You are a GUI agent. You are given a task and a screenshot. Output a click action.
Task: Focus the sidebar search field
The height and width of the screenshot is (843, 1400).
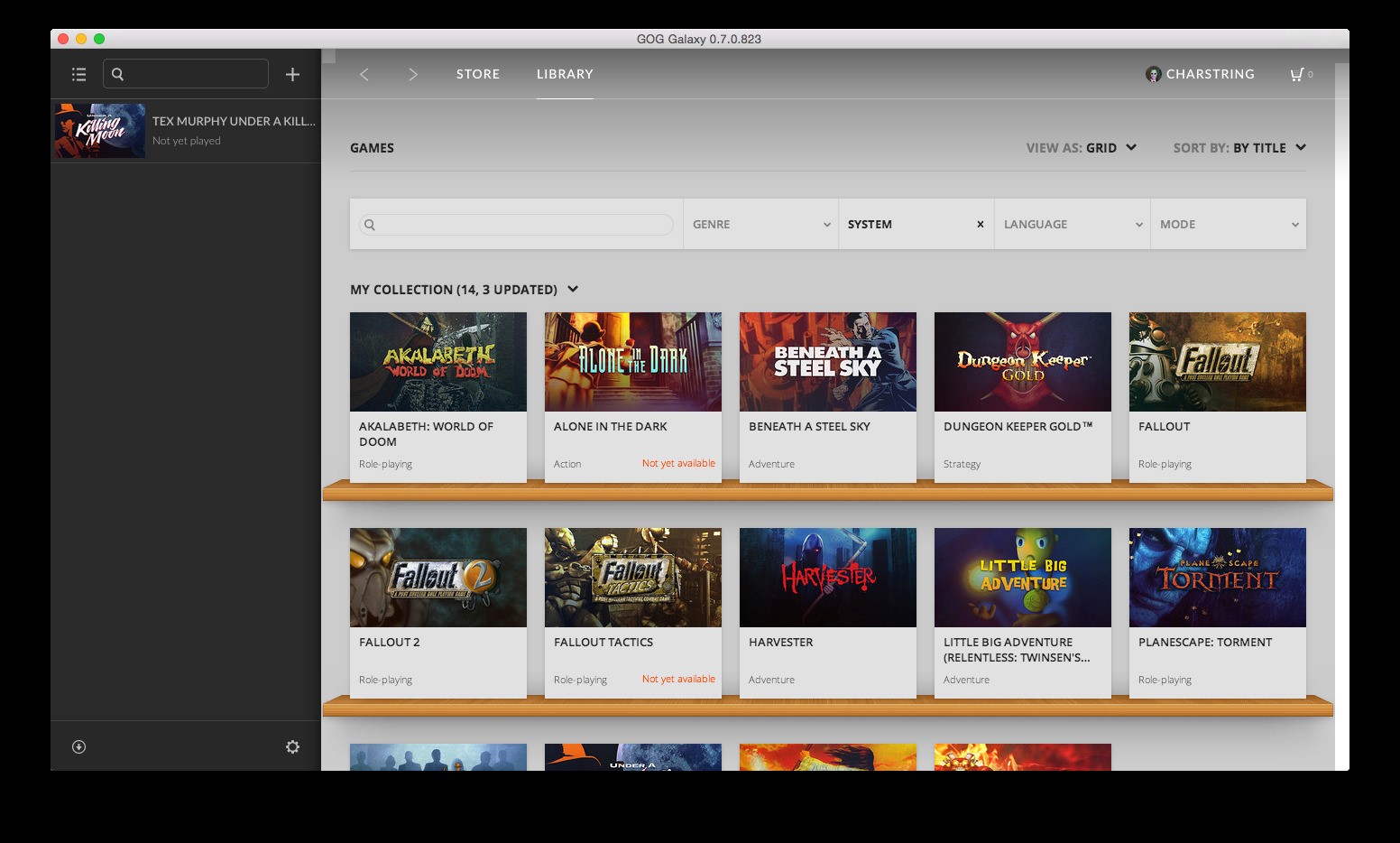coord(186,74)
